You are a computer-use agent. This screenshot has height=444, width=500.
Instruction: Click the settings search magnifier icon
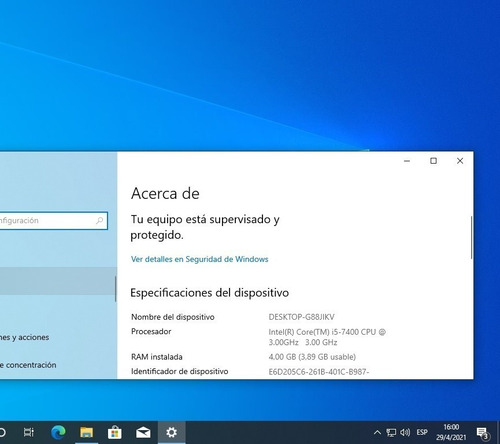click(99, 220)
